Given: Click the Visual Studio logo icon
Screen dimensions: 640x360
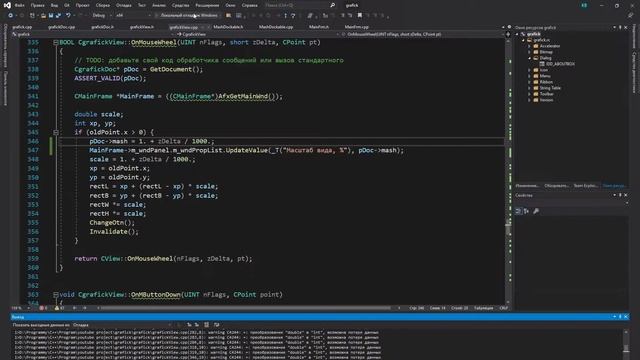Looking at the screenshot, I should pyautogui.click(x=7, y=5).
